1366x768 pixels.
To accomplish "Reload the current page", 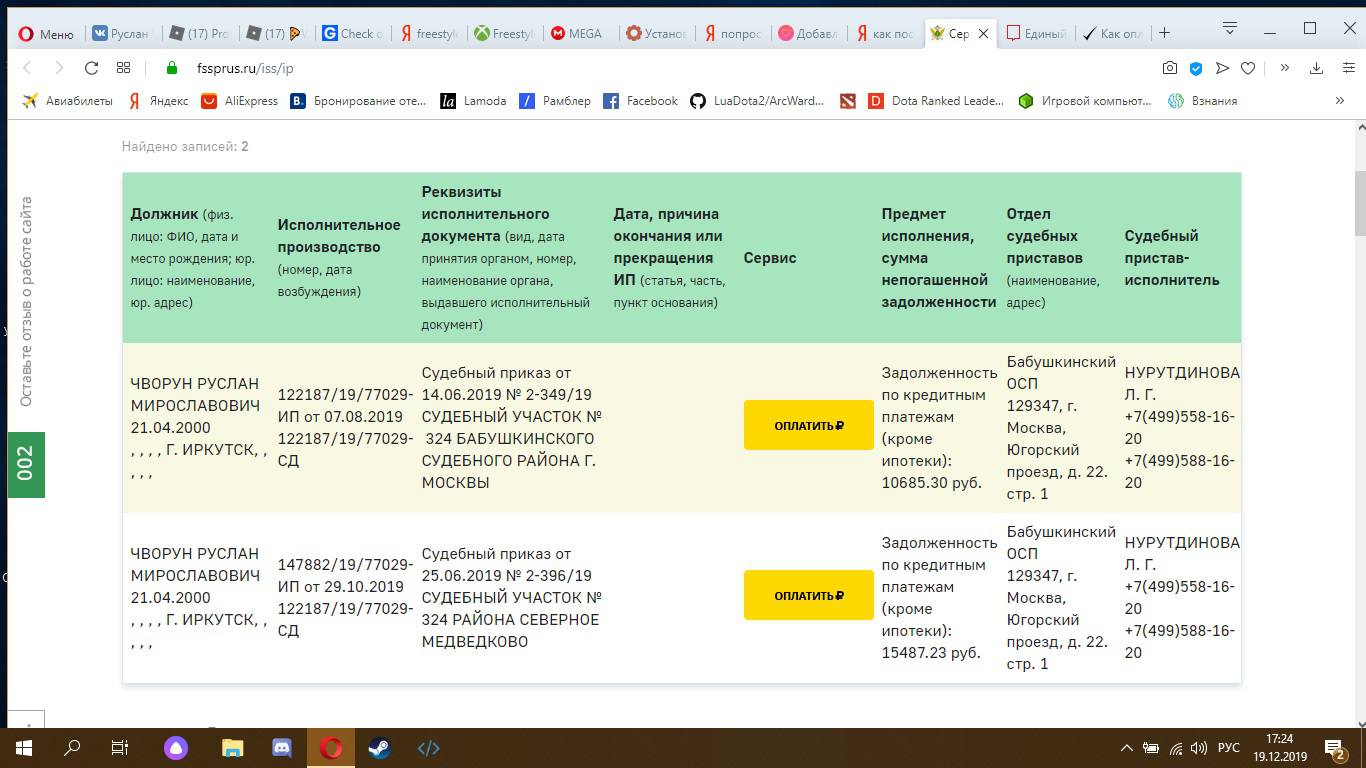I will 91,68.
